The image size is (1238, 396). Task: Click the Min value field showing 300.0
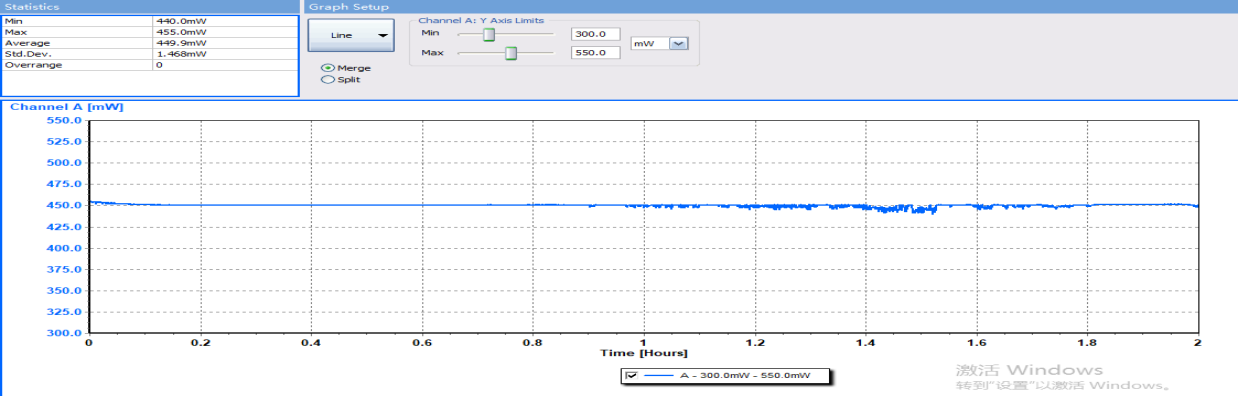595,34
